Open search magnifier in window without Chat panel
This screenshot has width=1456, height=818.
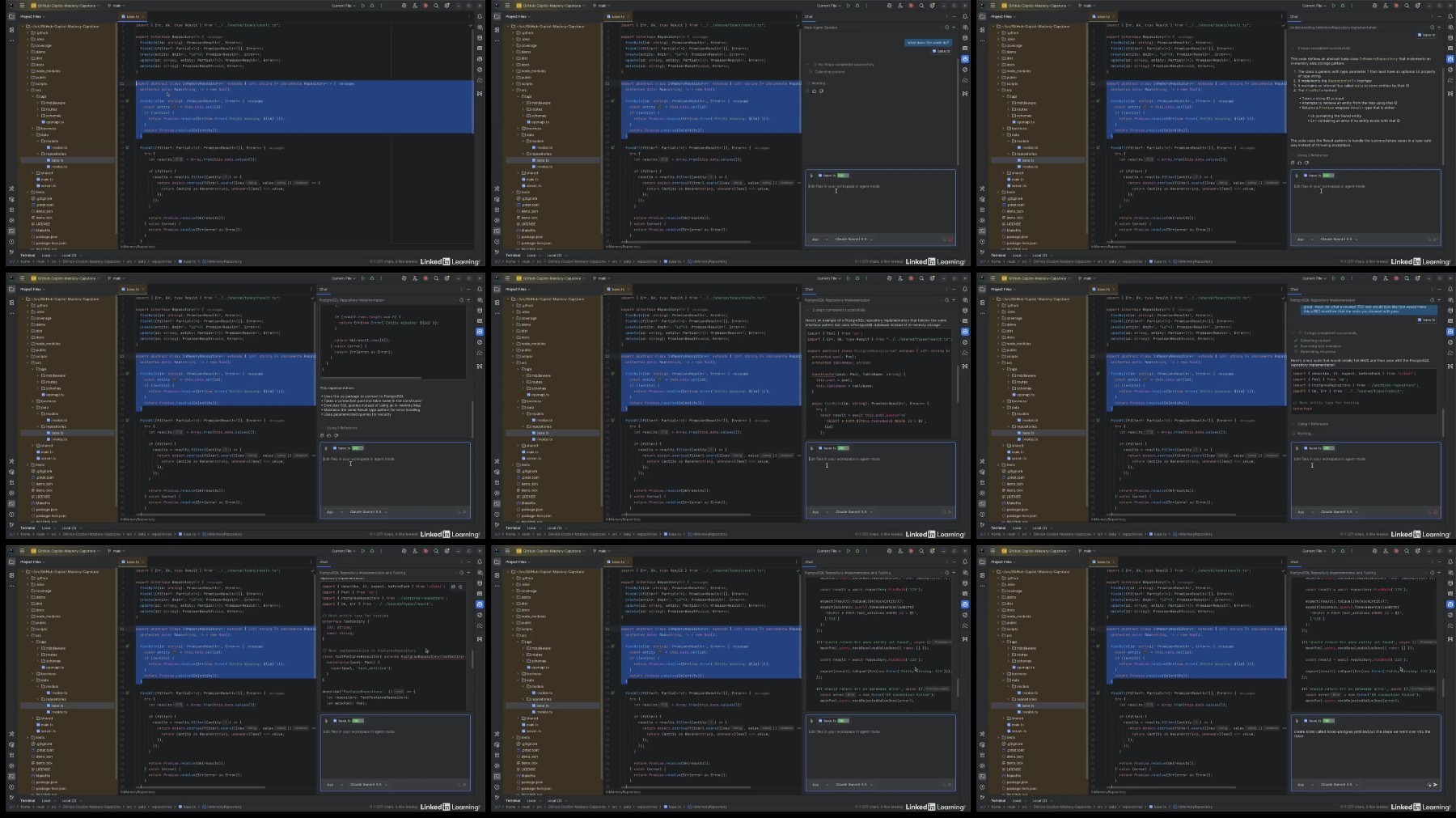[436, 6]
